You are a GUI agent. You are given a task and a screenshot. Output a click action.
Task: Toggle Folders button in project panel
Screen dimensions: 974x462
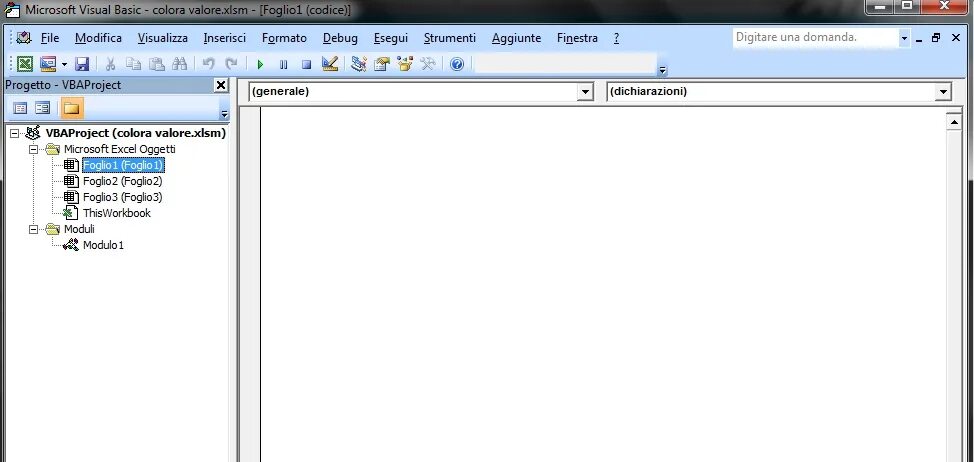pos(72,109)
